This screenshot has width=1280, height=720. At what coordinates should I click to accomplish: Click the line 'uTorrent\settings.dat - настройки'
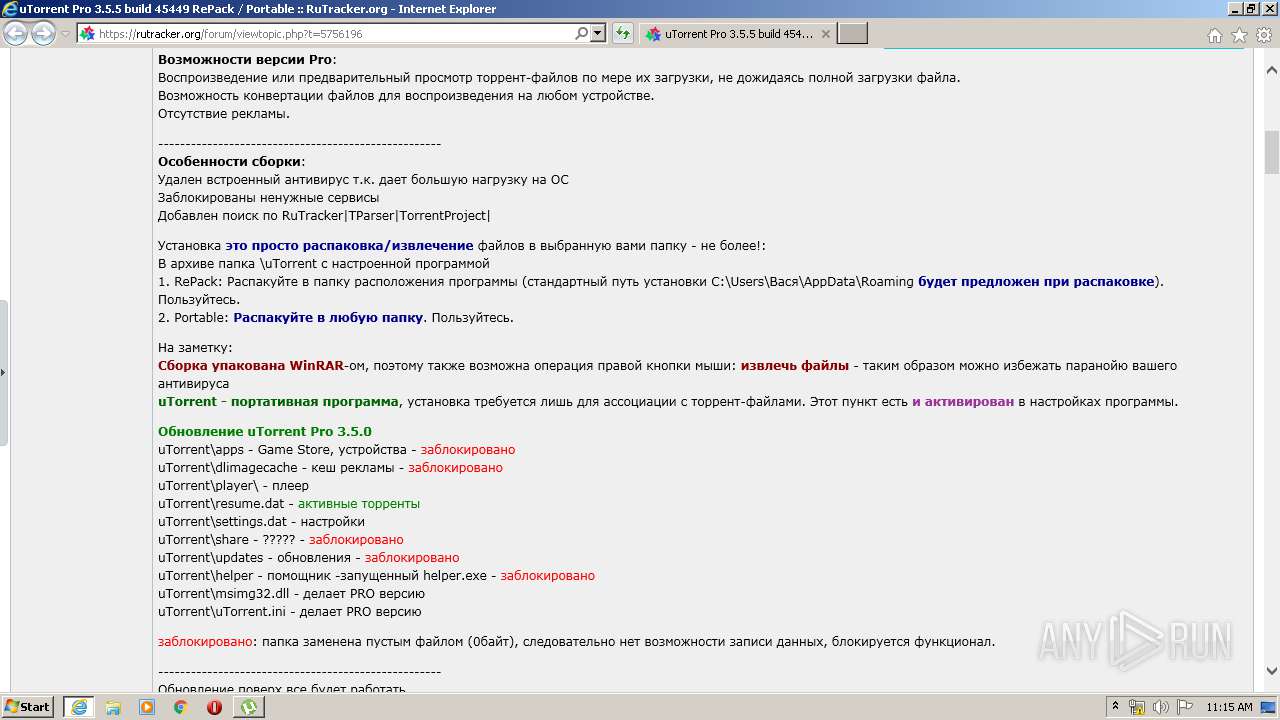[261, 522]
